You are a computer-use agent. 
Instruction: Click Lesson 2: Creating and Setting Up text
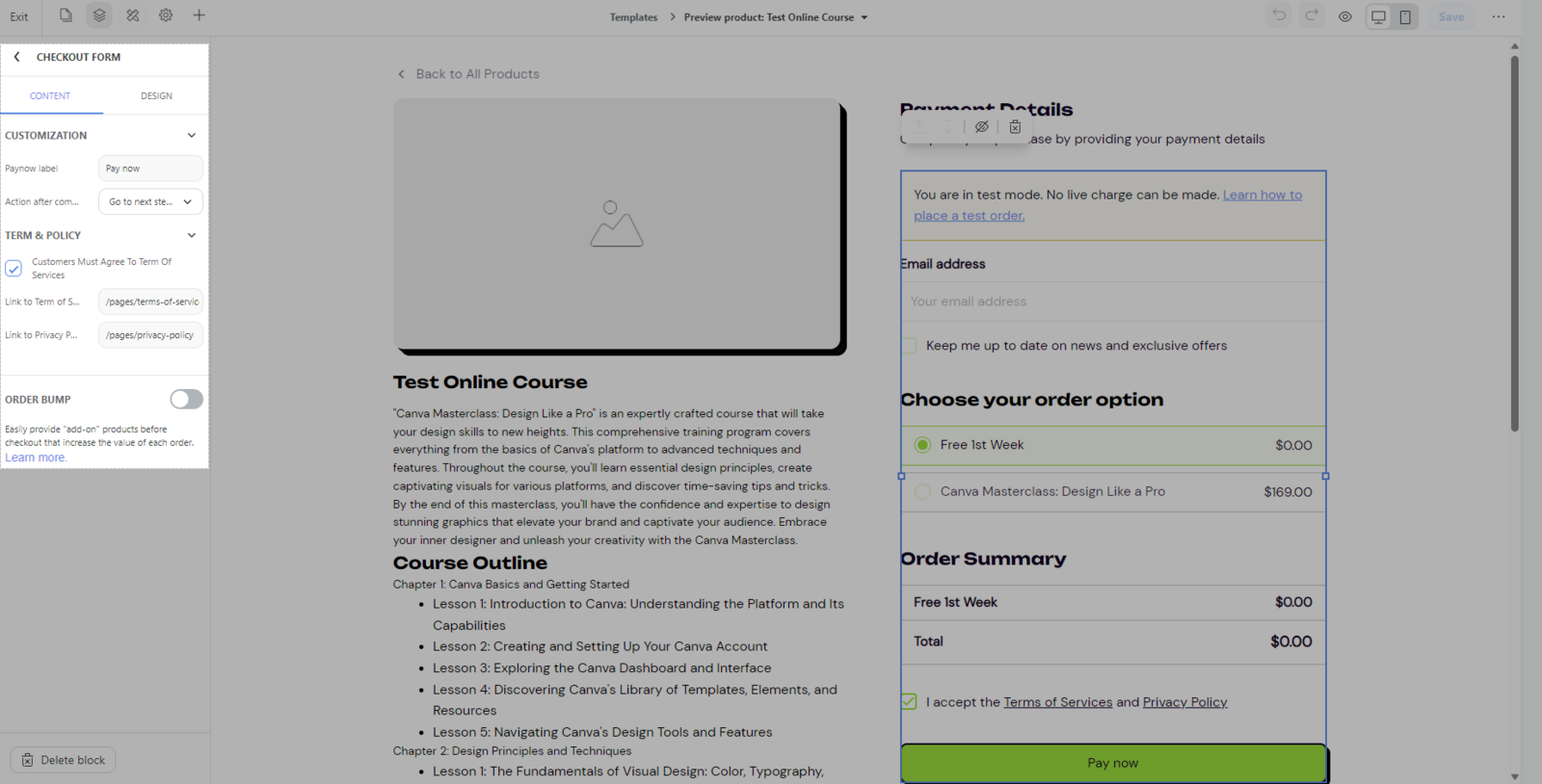pos(599,646)
